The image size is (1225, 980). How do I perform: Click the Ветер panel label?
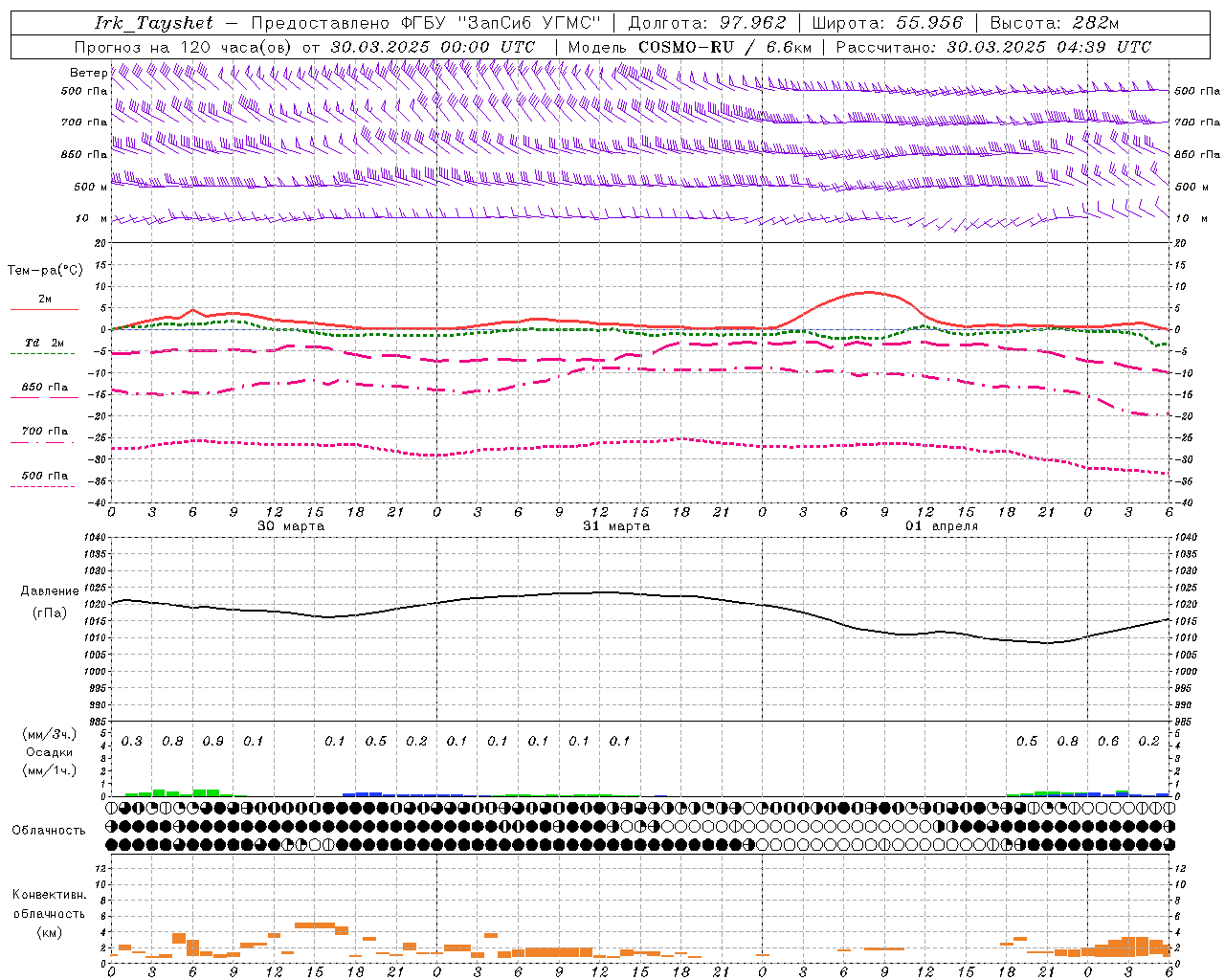[x=88, y=73]
